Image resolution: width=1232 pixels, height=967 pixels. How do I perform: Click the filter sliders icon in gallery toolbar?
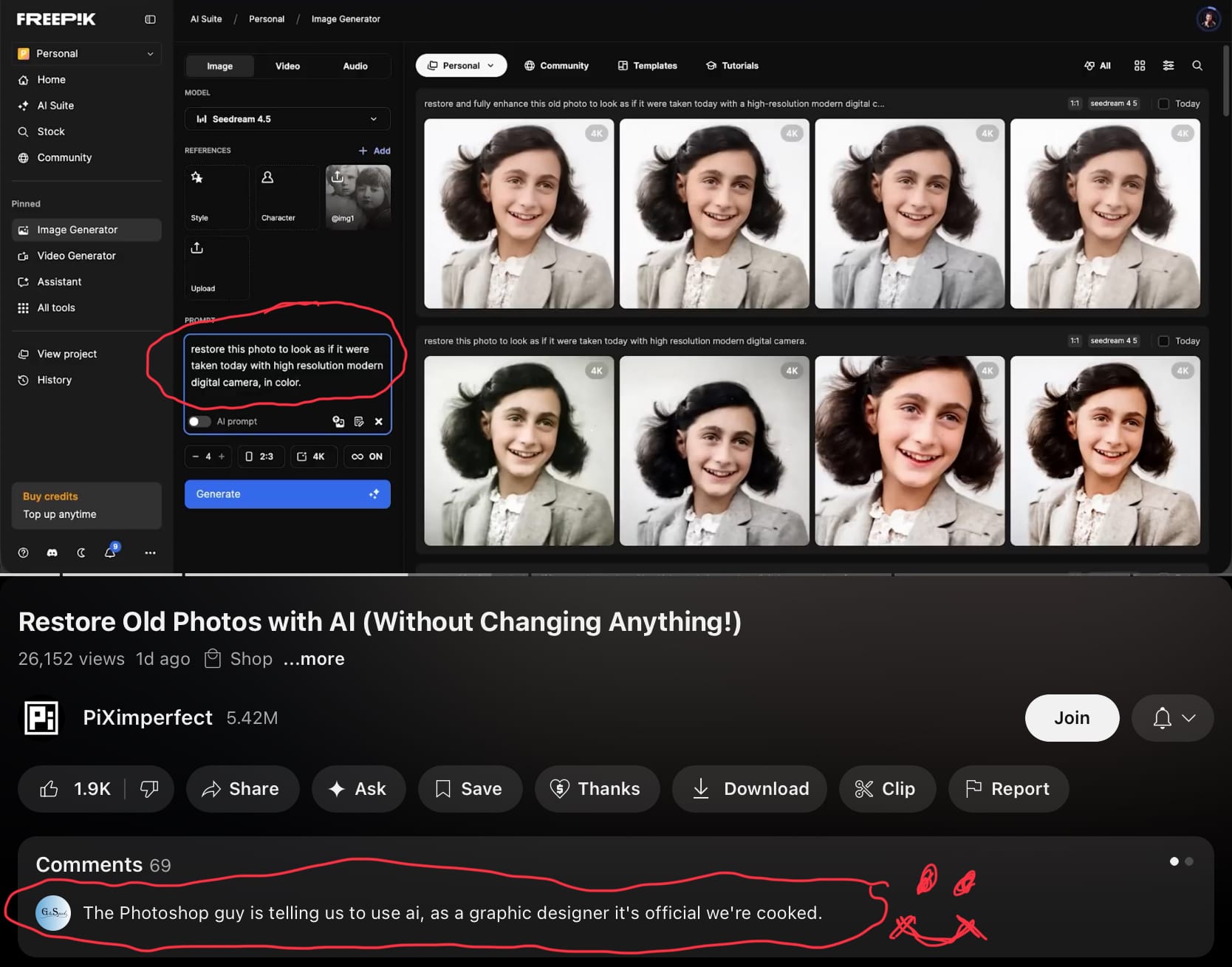[1168, 66]
